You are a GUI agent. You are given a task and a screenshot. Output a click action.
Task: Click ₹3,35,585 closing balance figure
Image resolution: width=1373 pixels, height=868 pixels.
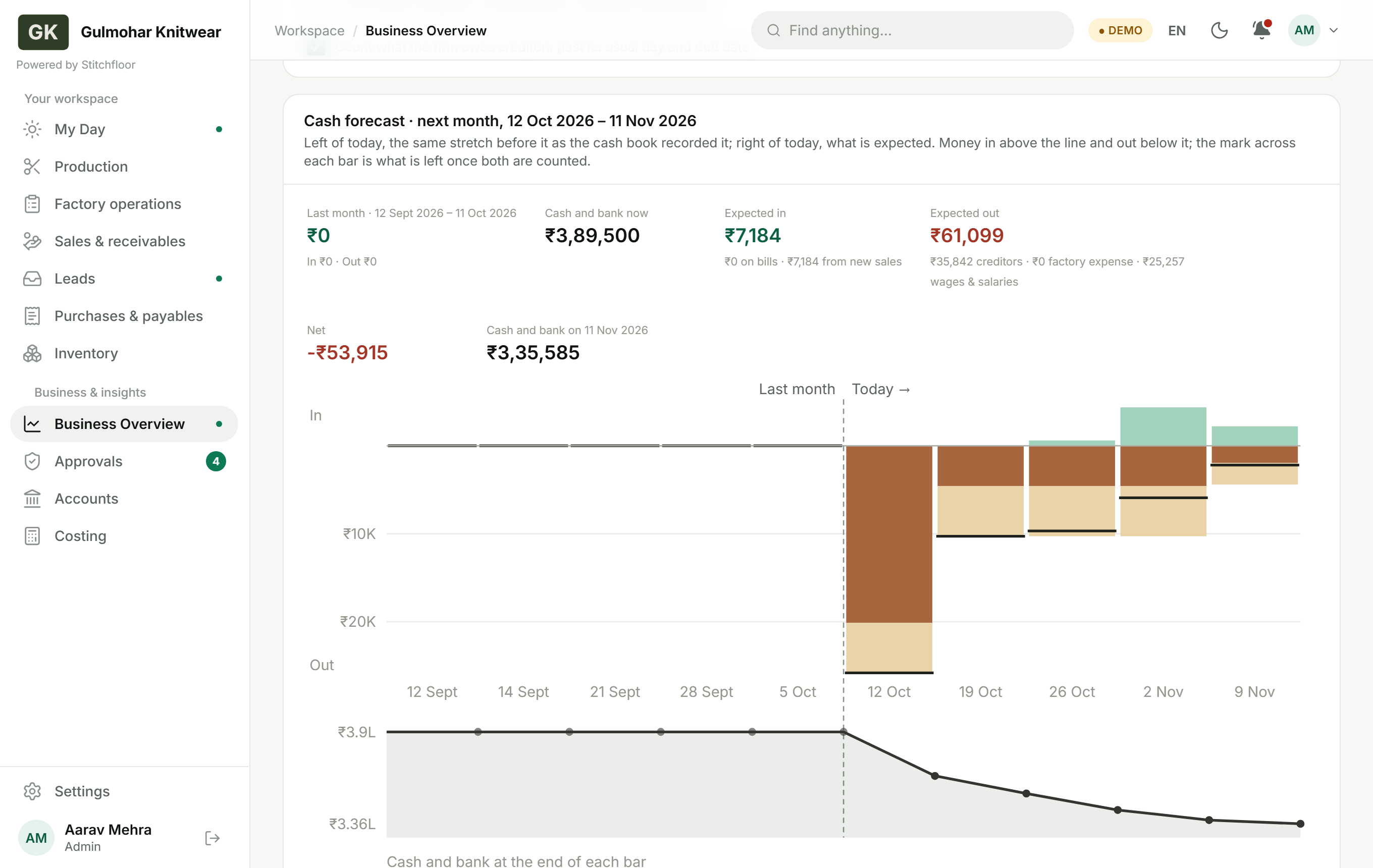click(533, 353)
